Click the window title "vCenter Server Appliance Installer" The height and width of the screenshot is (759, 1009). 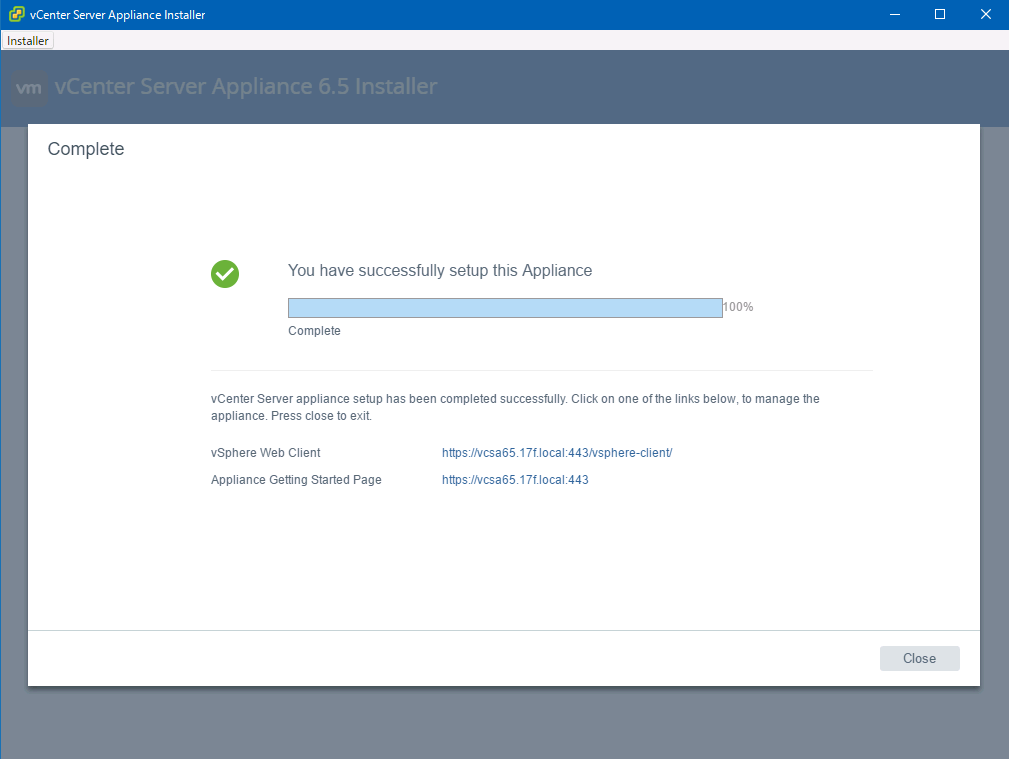coord(117,15)
